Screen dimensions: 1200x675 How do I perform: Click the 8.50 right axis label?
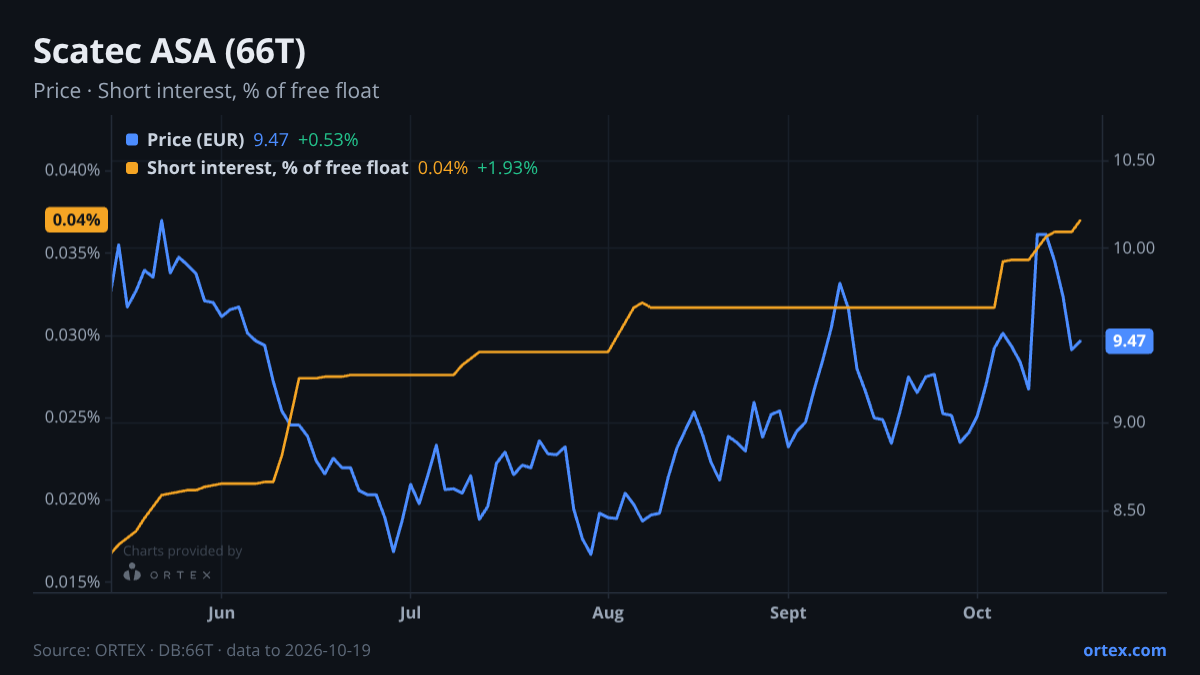[1128, 511]
